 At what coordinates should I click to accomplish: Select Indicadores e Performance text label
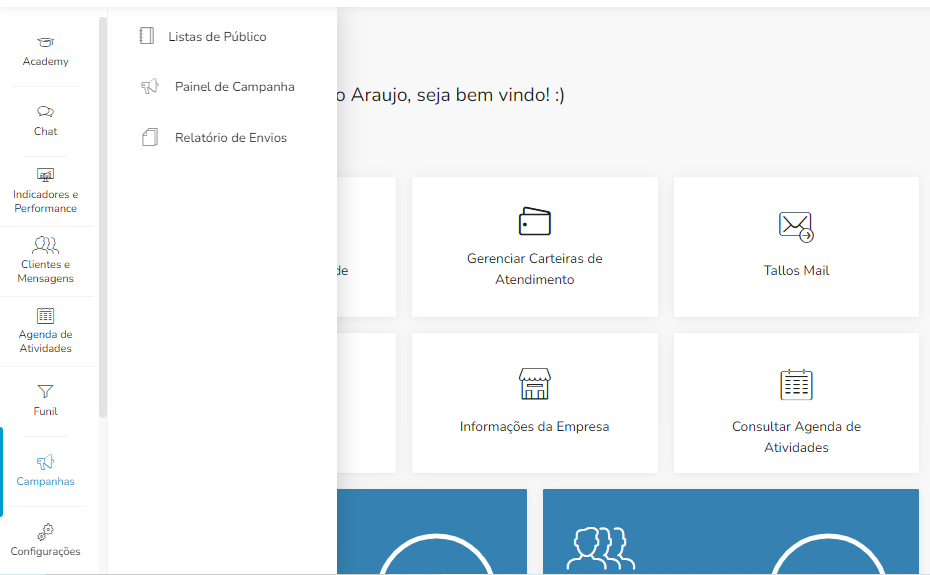(46, 201)
